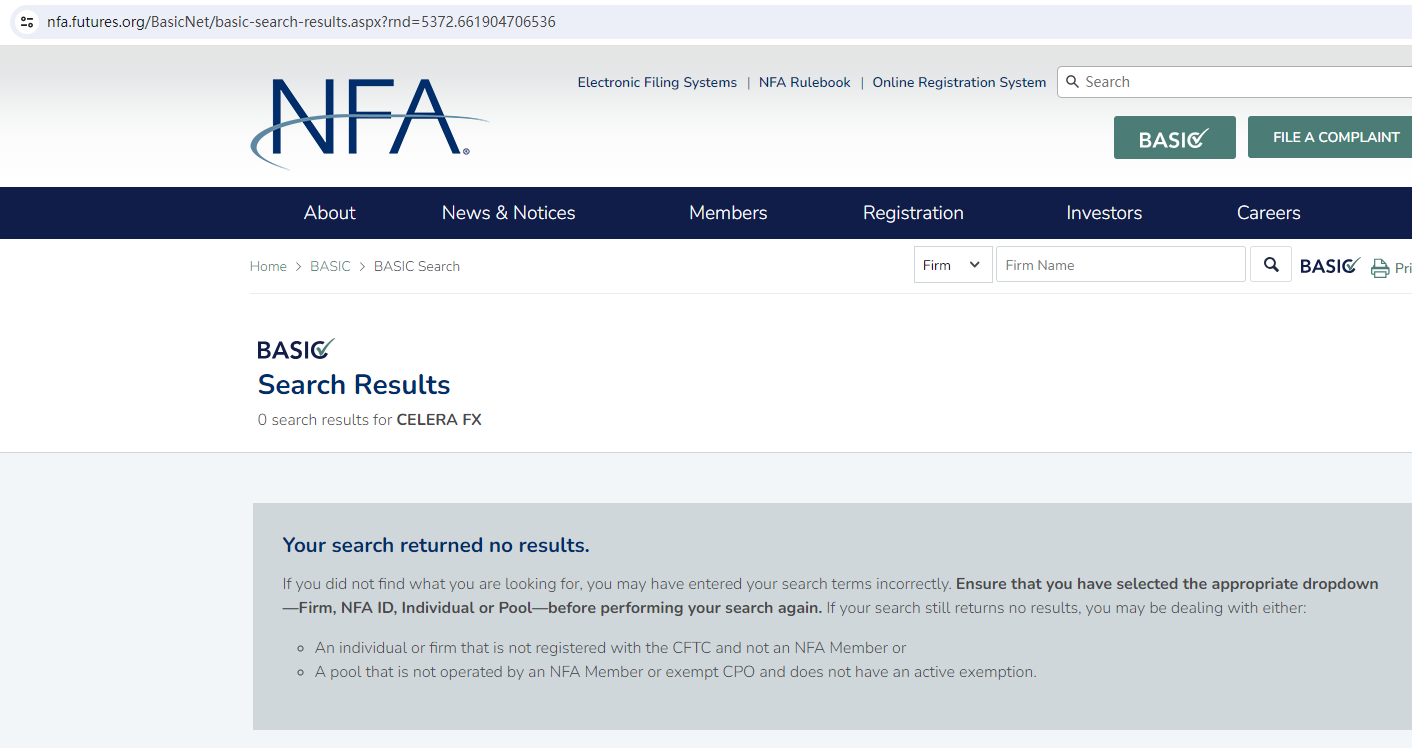The height and width of the screenshot is (748, 1412).
Task: Go to the Home breadcrumb link
Action: tap(268, 266)
